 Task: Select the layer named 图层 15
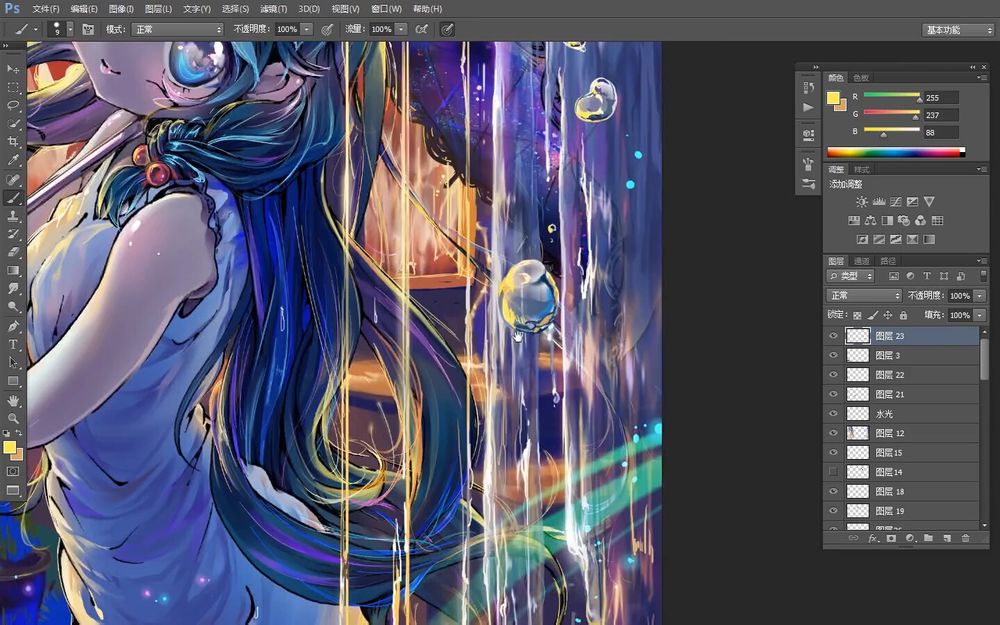coord(903,453)
